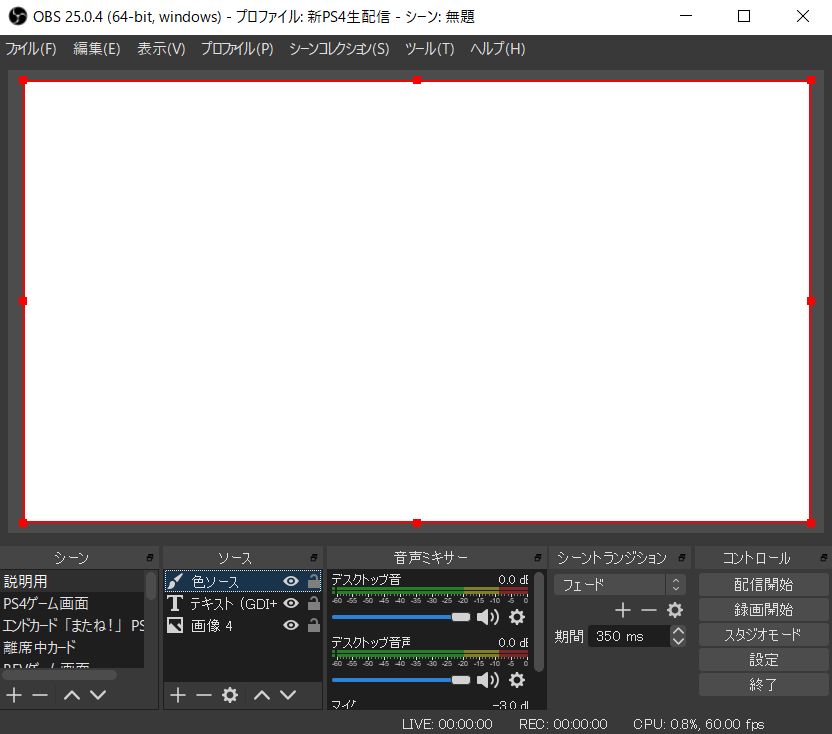Mute the デスクトップ音声 channel

[x=488, y=680]
